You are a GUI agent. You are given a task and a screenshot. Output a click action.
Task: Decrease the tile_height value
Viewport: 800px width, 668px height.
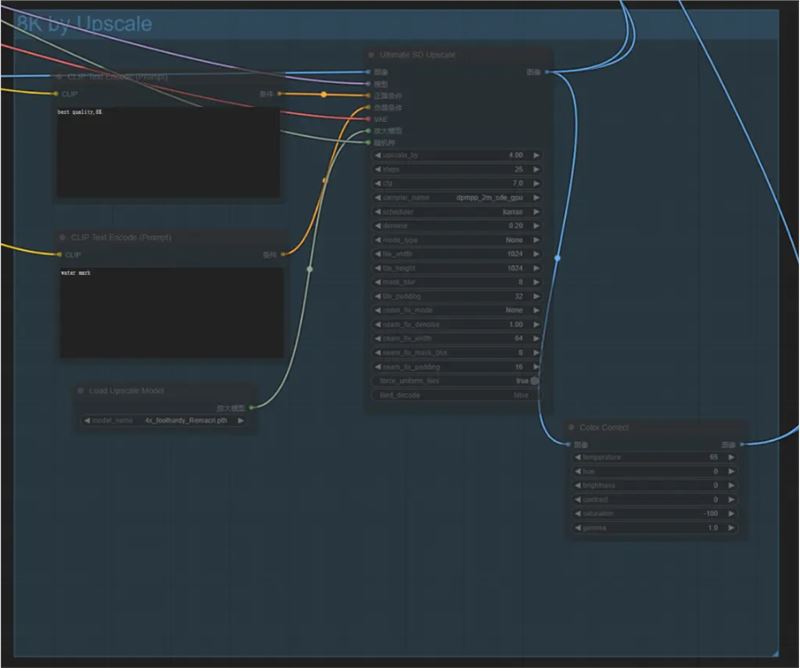tap(378, 268)
